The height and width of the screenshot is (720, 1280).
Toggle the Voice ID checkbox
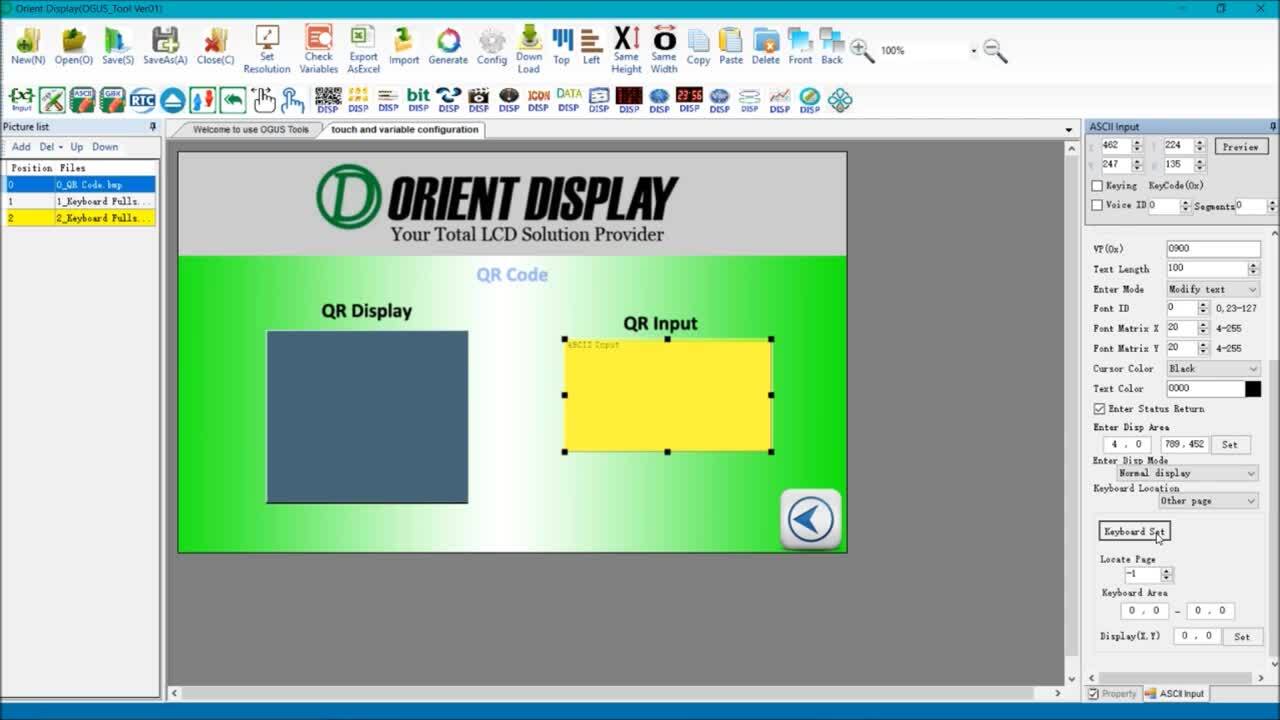click(x=1097, y=205)
